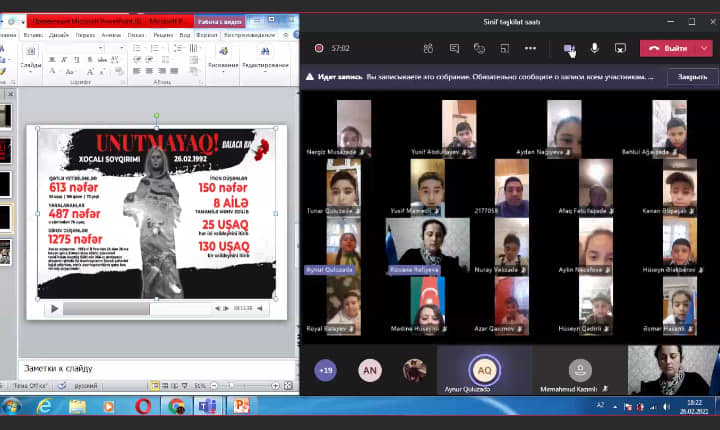Click text columns icon in PowerPoint ribbon
This screenshot has height=430, width=720.
pyautogui.click(x=194, y=48)
